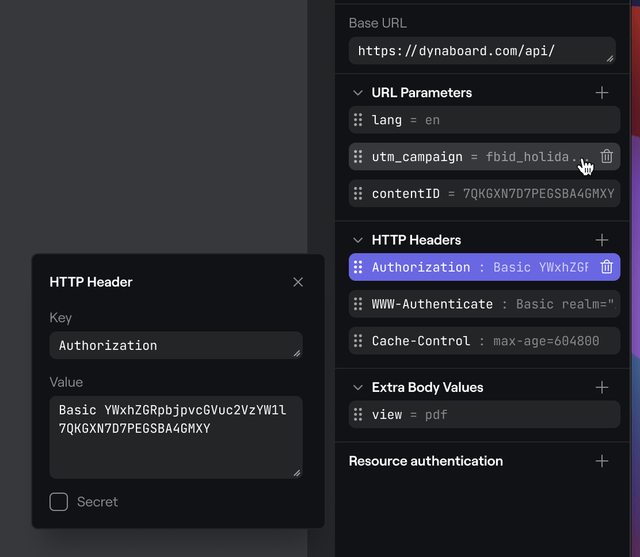
Task: Select the contentID parameter row
Action: [x=492, y=194]
